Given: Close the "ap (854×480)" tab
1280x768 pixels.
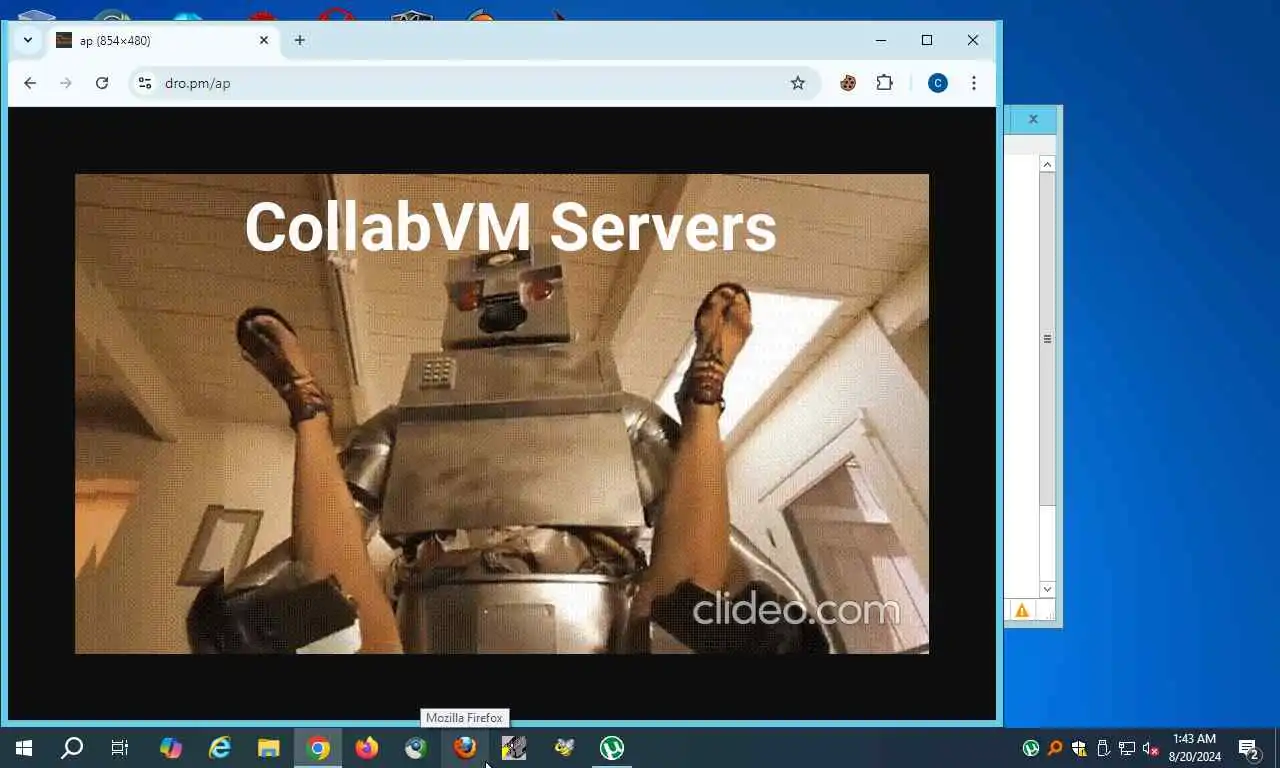Looking at the screenshot, I should [264, 40].
